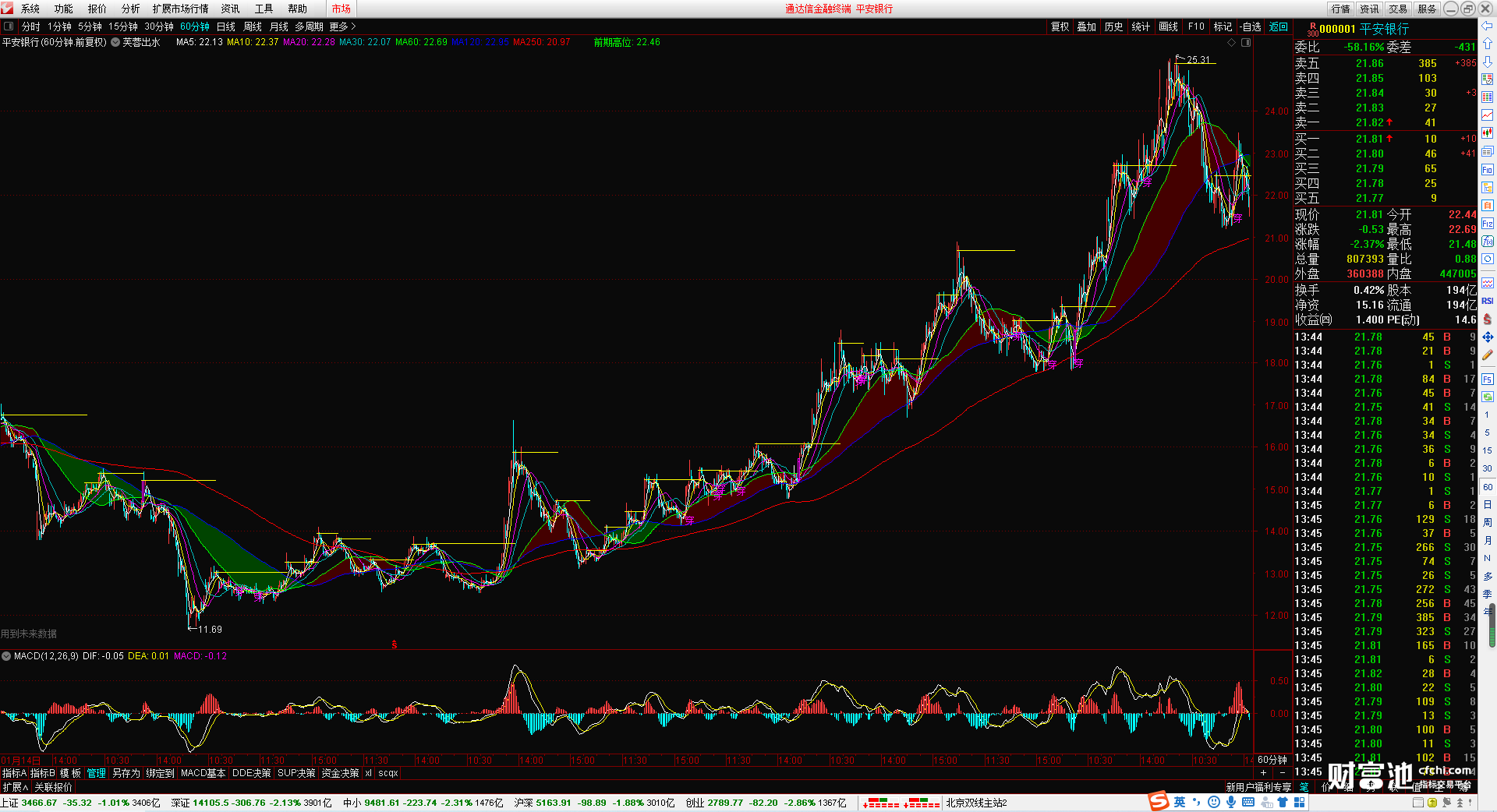Screen dimensions: 1497x812
Task: Click the F10 company info sidebar icon
Action: tap(1488, 169)
